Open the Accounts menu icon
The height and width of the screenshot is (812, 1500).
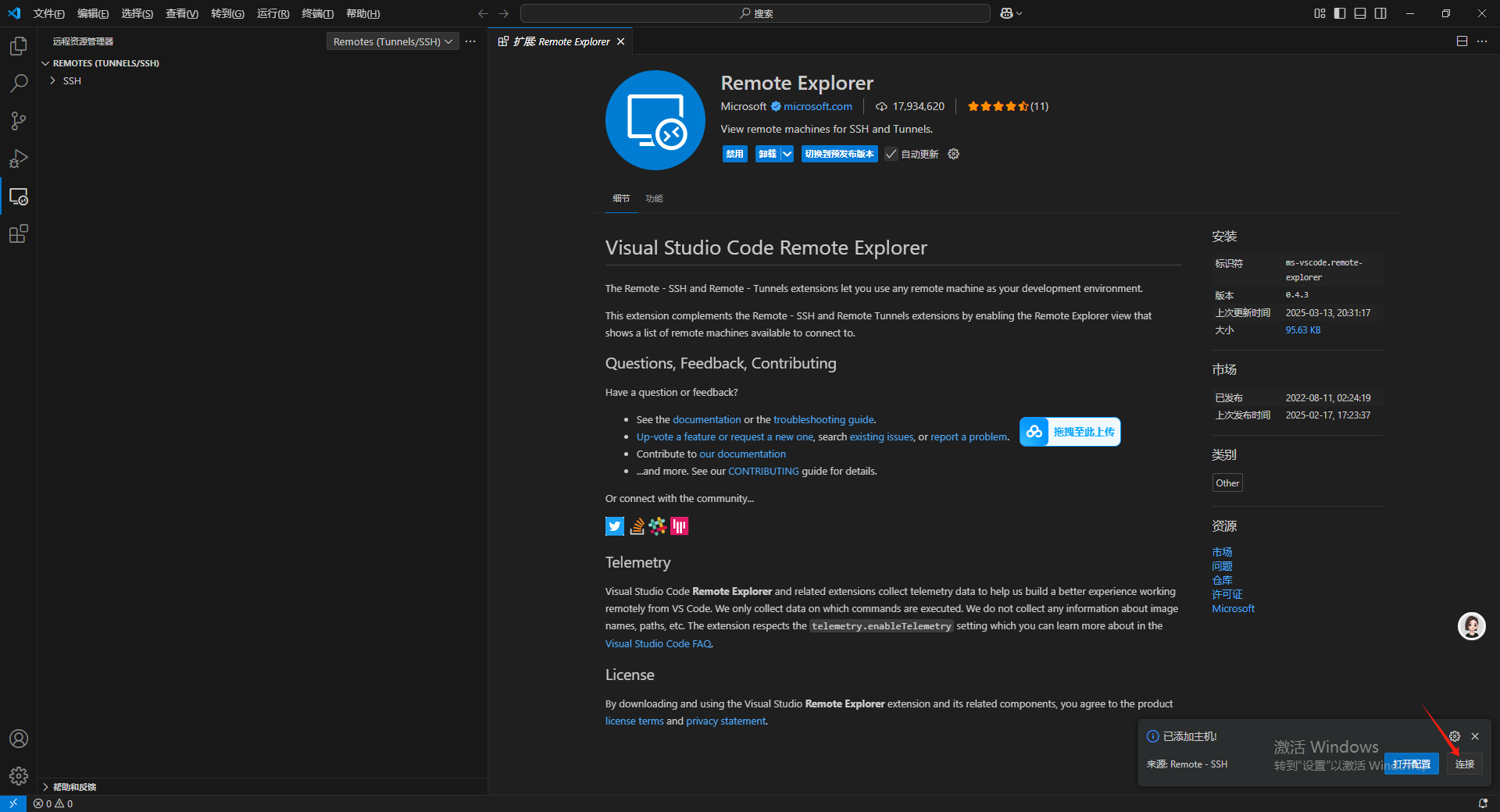click(19, 739)
